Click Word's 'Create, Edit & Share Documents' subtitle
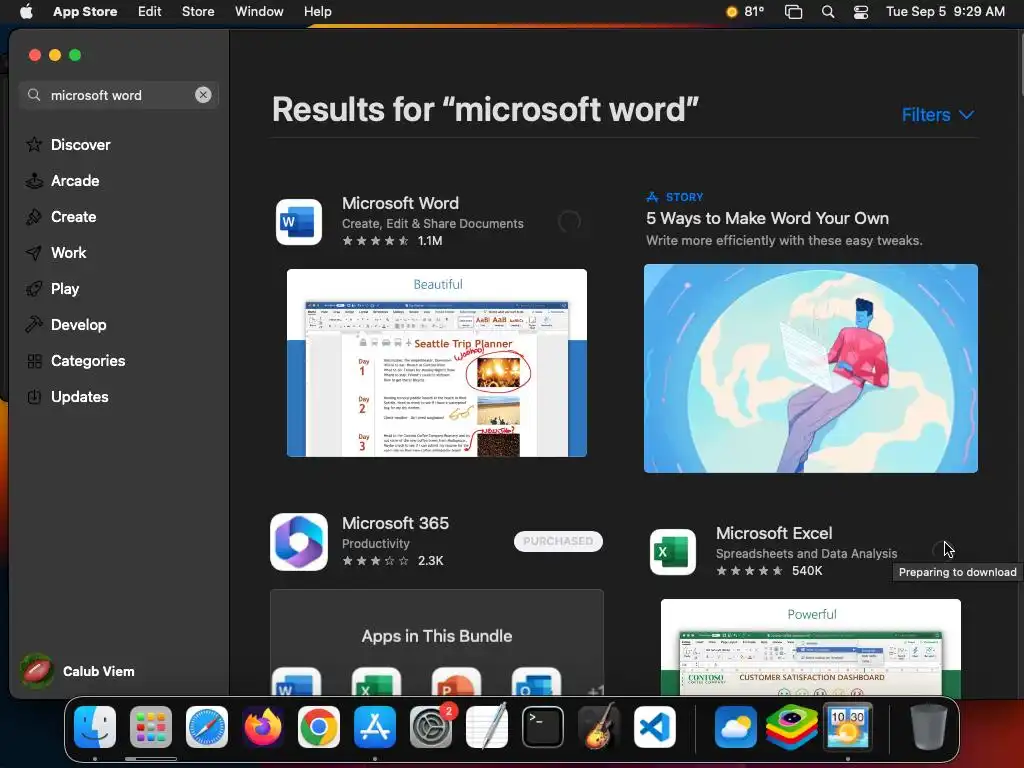The height and width of the screenshot is (768, 1024). click(x=432, y=223)
